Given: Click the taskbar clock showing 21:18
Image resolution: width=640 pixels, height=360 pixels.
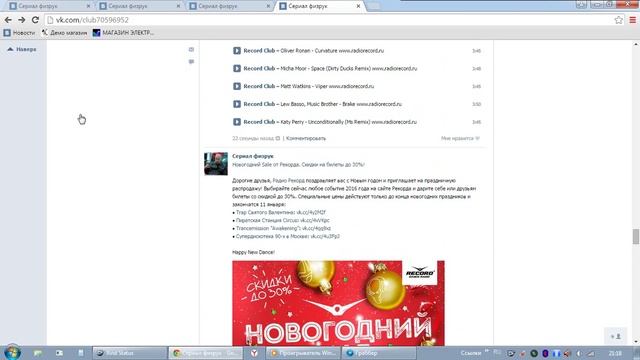Looking at the screenshot, I should coord(615,353).
